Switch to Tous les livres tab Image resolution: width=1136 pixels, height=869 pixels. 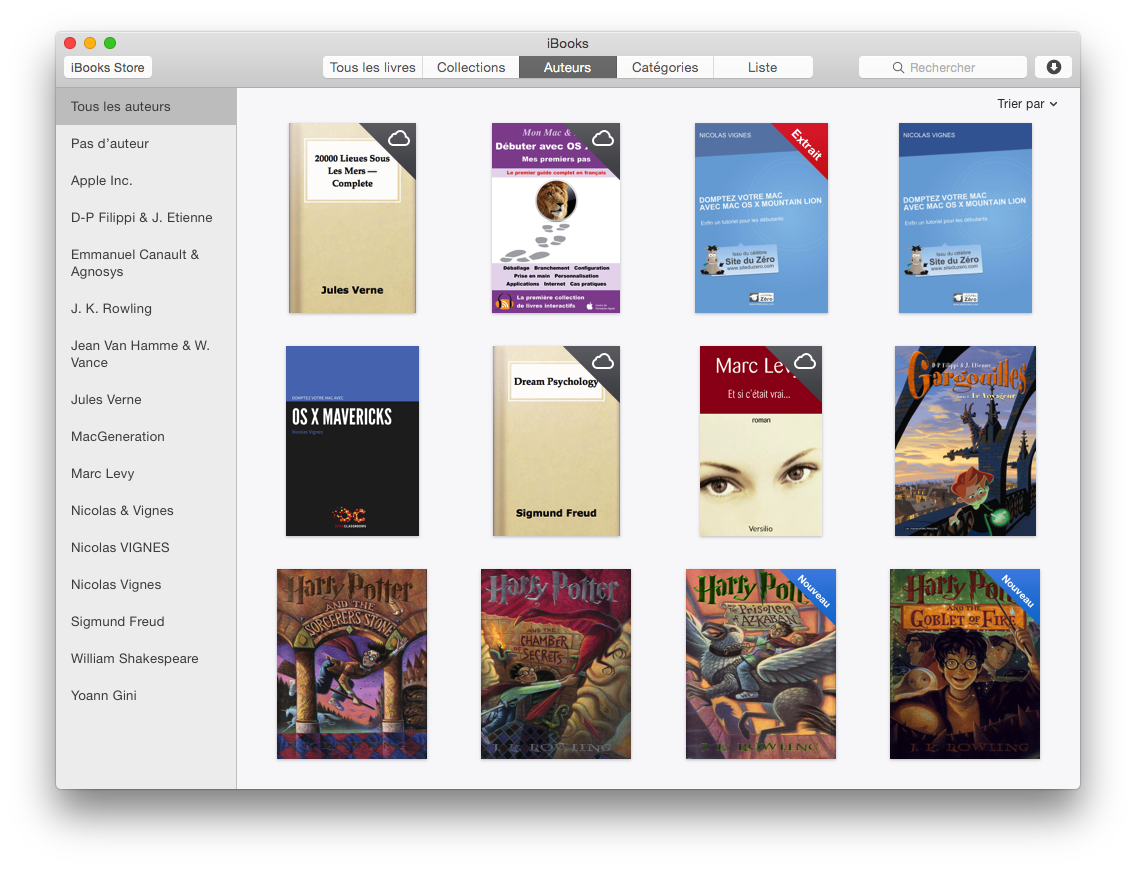tap(372, 67)
